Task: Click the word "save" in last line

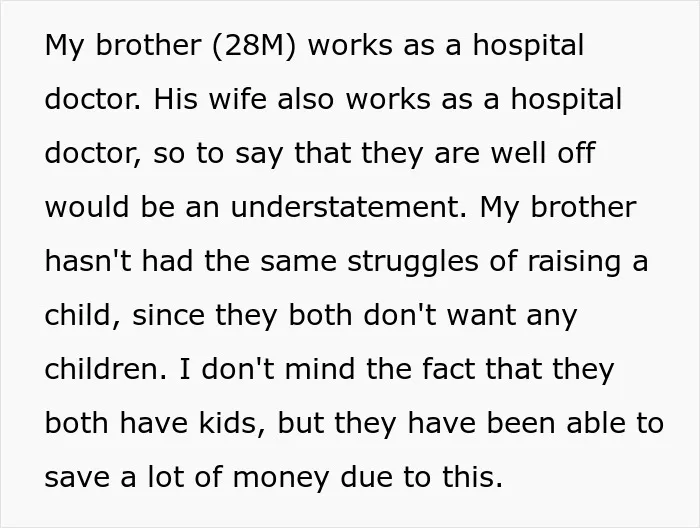Action: click(77, 477)
